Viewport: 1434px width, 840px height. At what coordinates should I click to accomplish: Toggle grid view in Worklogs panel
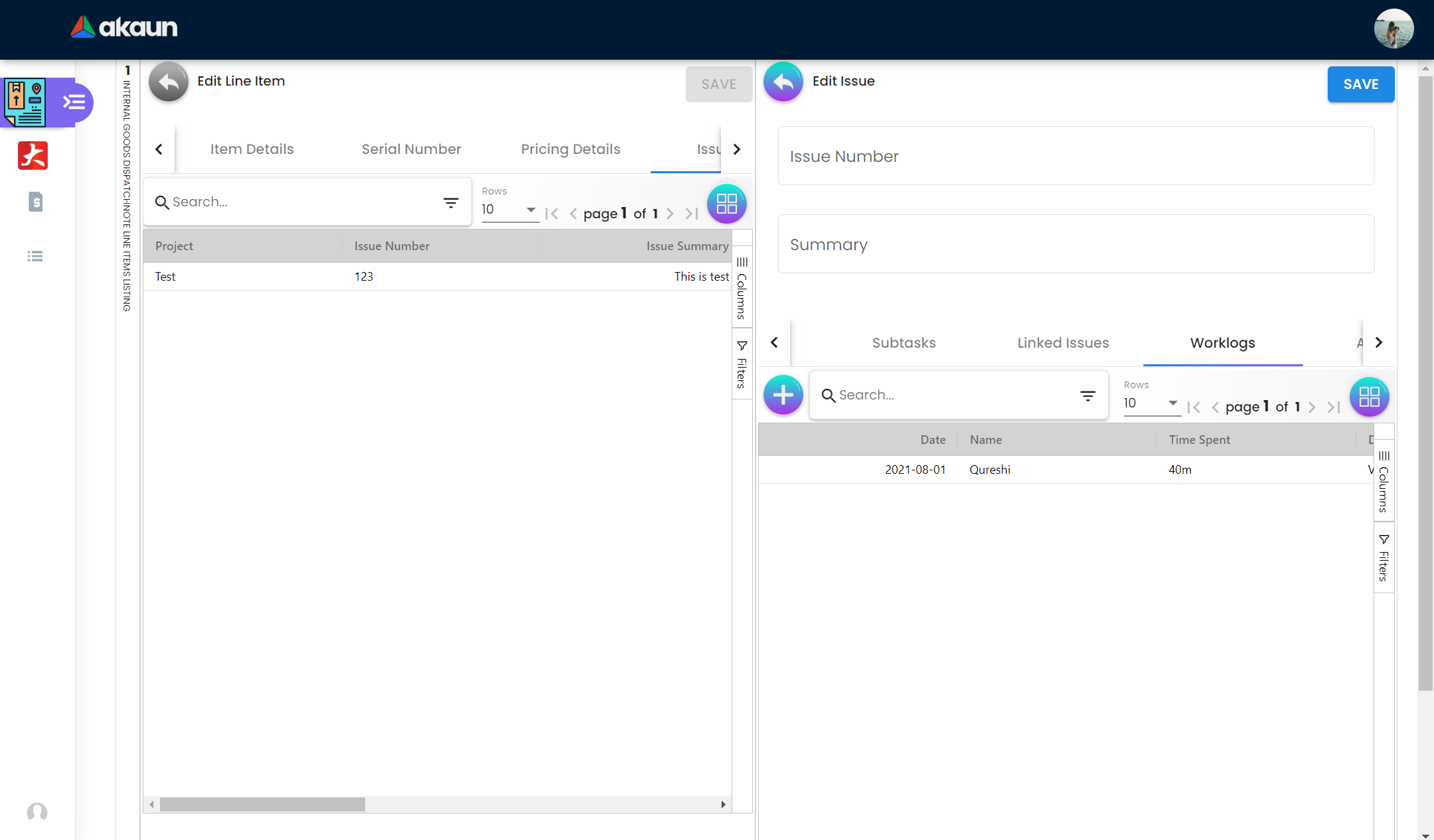(x=1369, y=397)
